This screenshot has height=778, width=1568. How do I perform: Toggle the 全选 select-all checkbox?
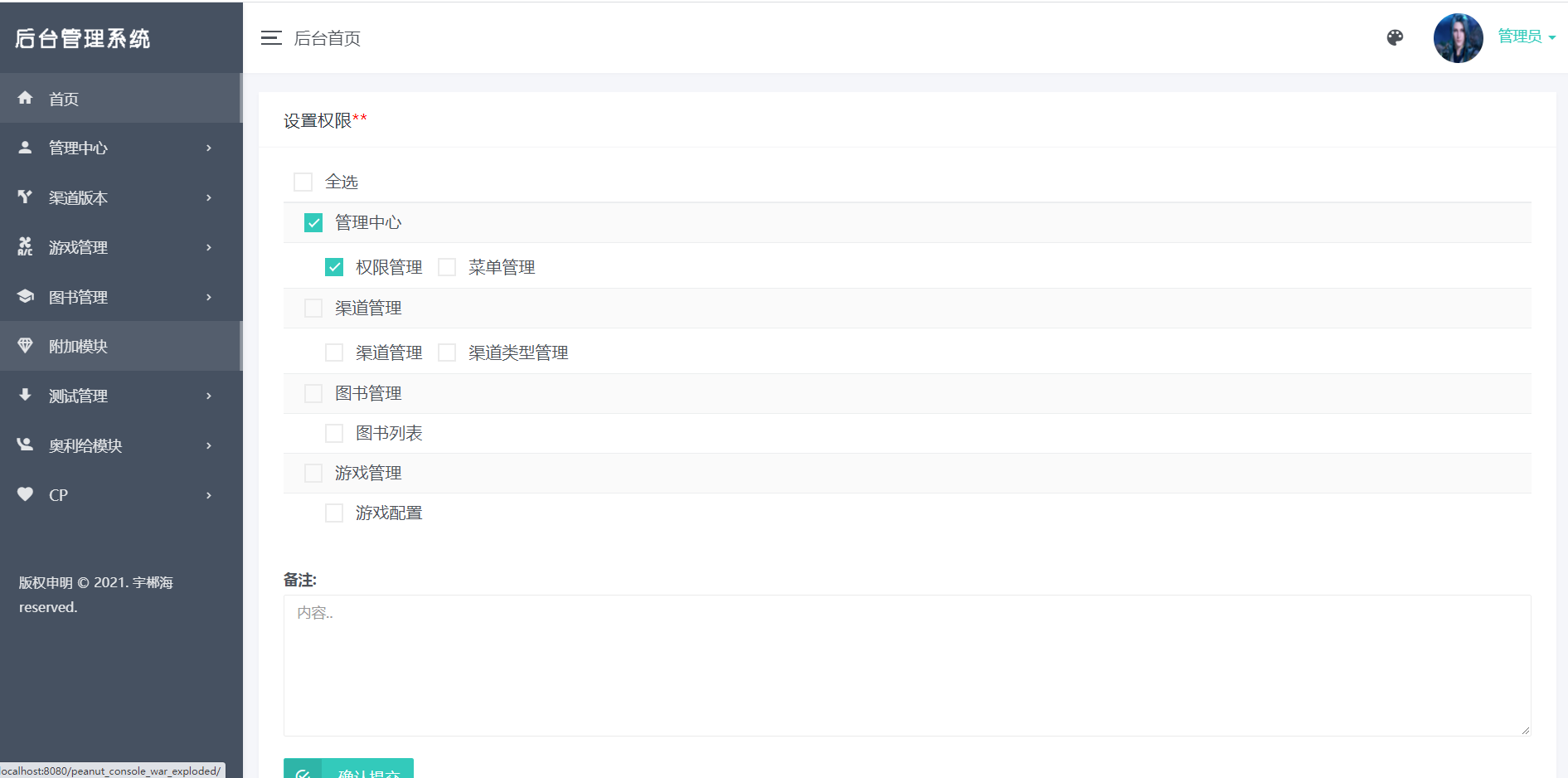coord(303,181)
